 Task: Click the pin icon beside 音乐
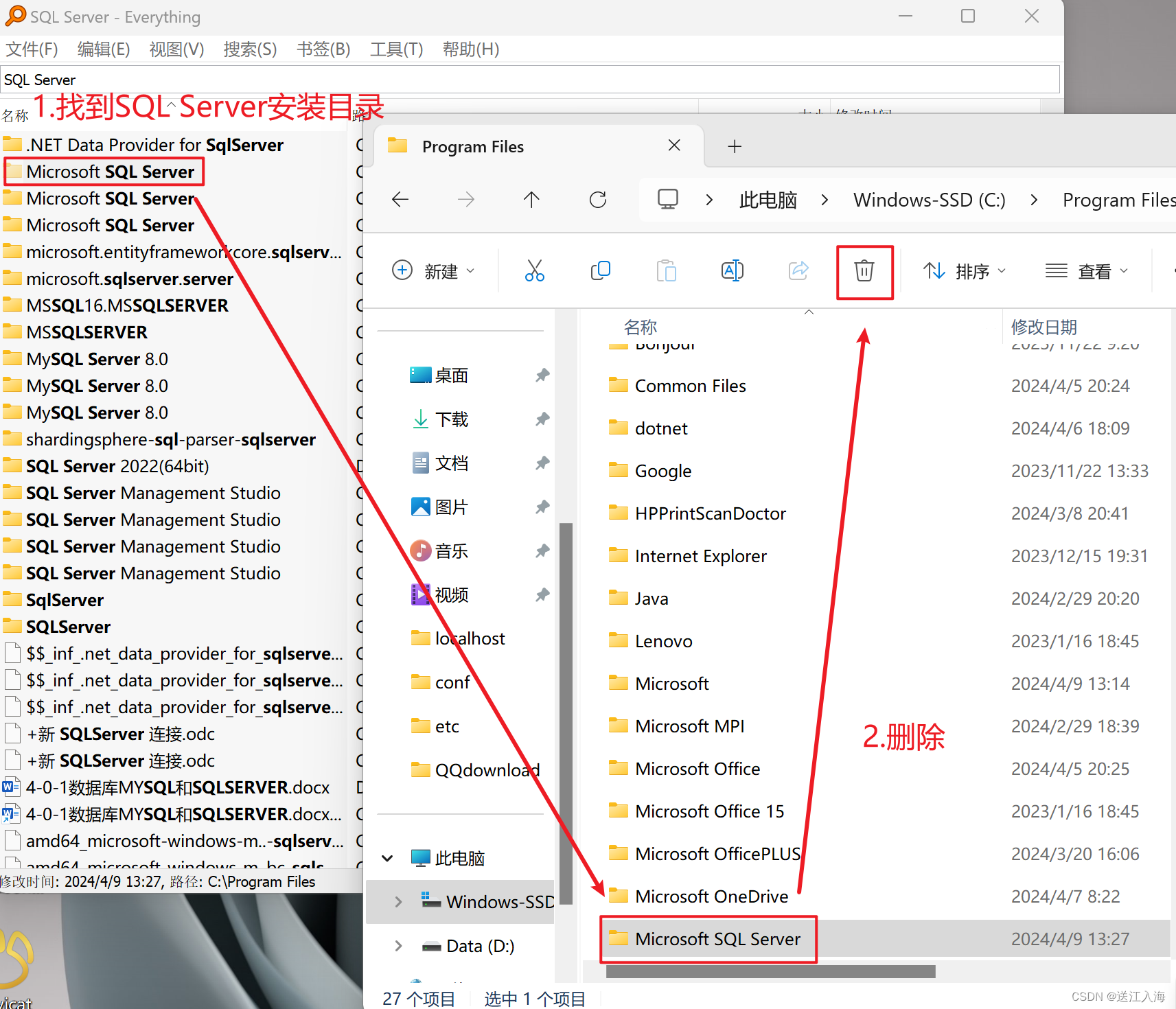(542, 550)
